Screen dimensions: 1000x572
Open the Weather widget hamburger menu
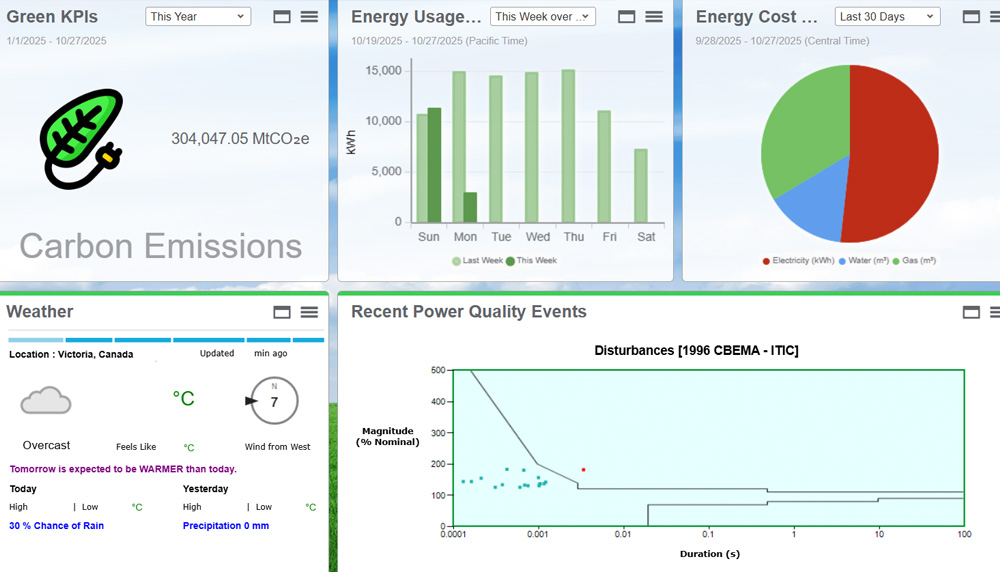(310, 313)
